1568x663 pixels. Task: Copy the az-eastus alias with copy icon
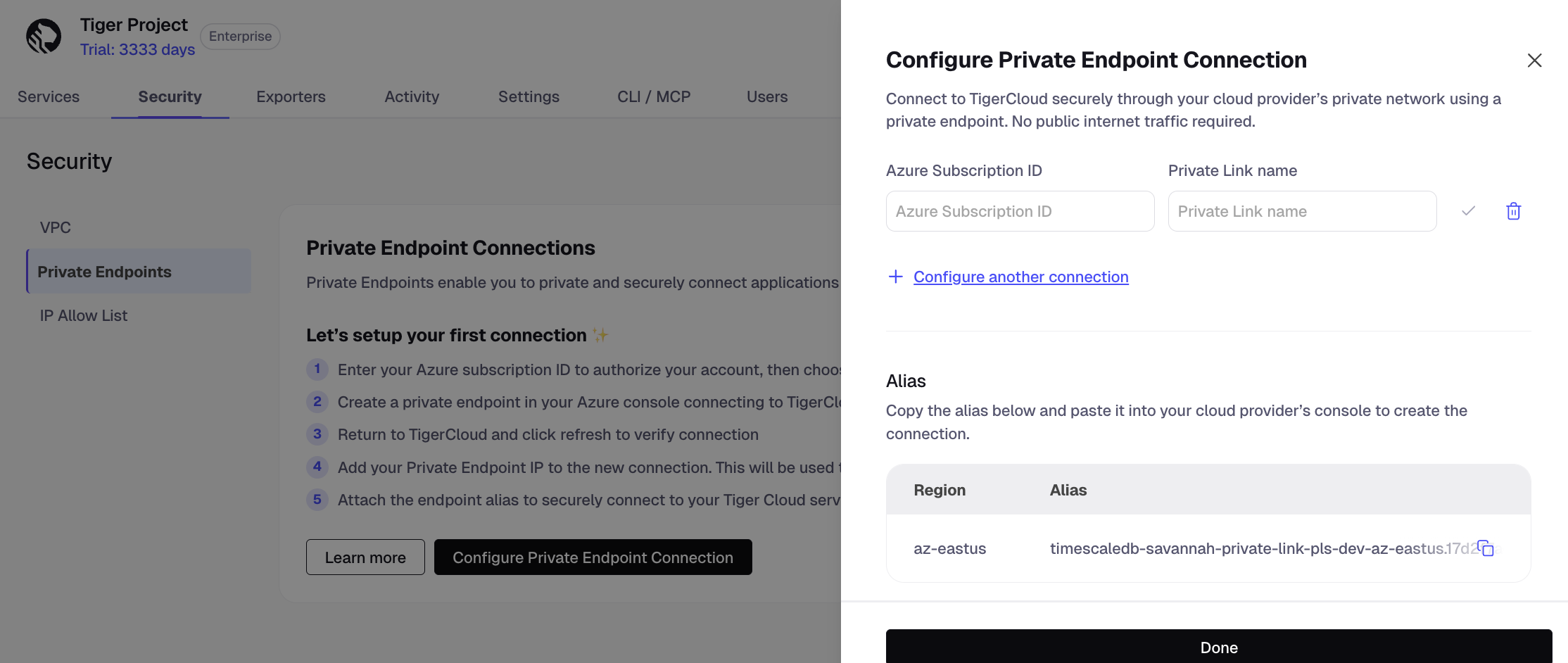click(1487, 548)
